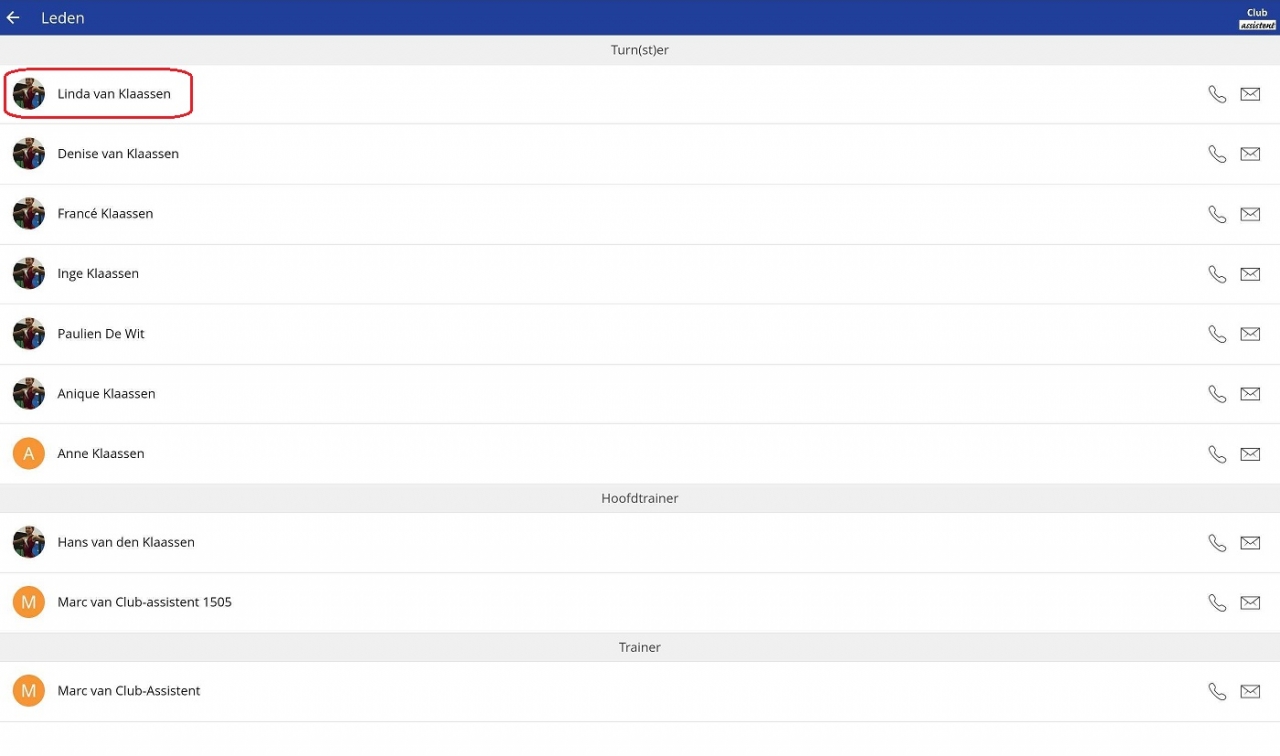The height and width of the screenshot is (756, 1280).
Task: Email Linda van Klaassen via envelope icon
Action: 1250,94
